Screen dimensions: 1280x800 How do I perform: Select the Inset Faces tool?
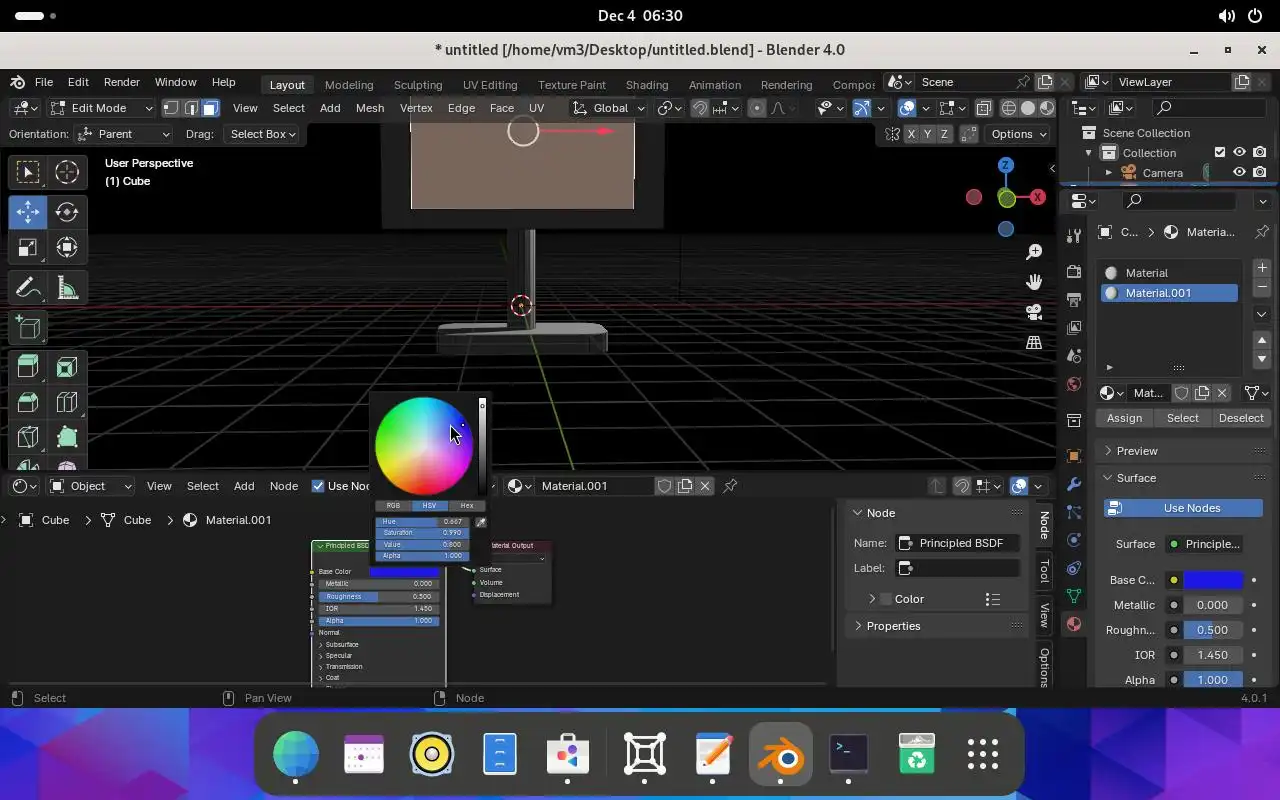tap(67, 367)
